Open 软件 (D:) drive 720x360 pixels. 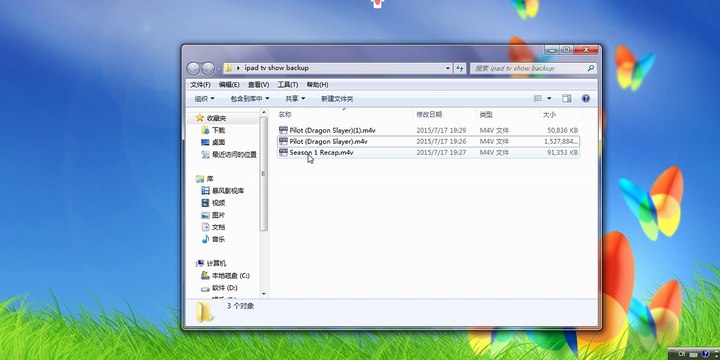pyautogui.click(x=219, y=288)
